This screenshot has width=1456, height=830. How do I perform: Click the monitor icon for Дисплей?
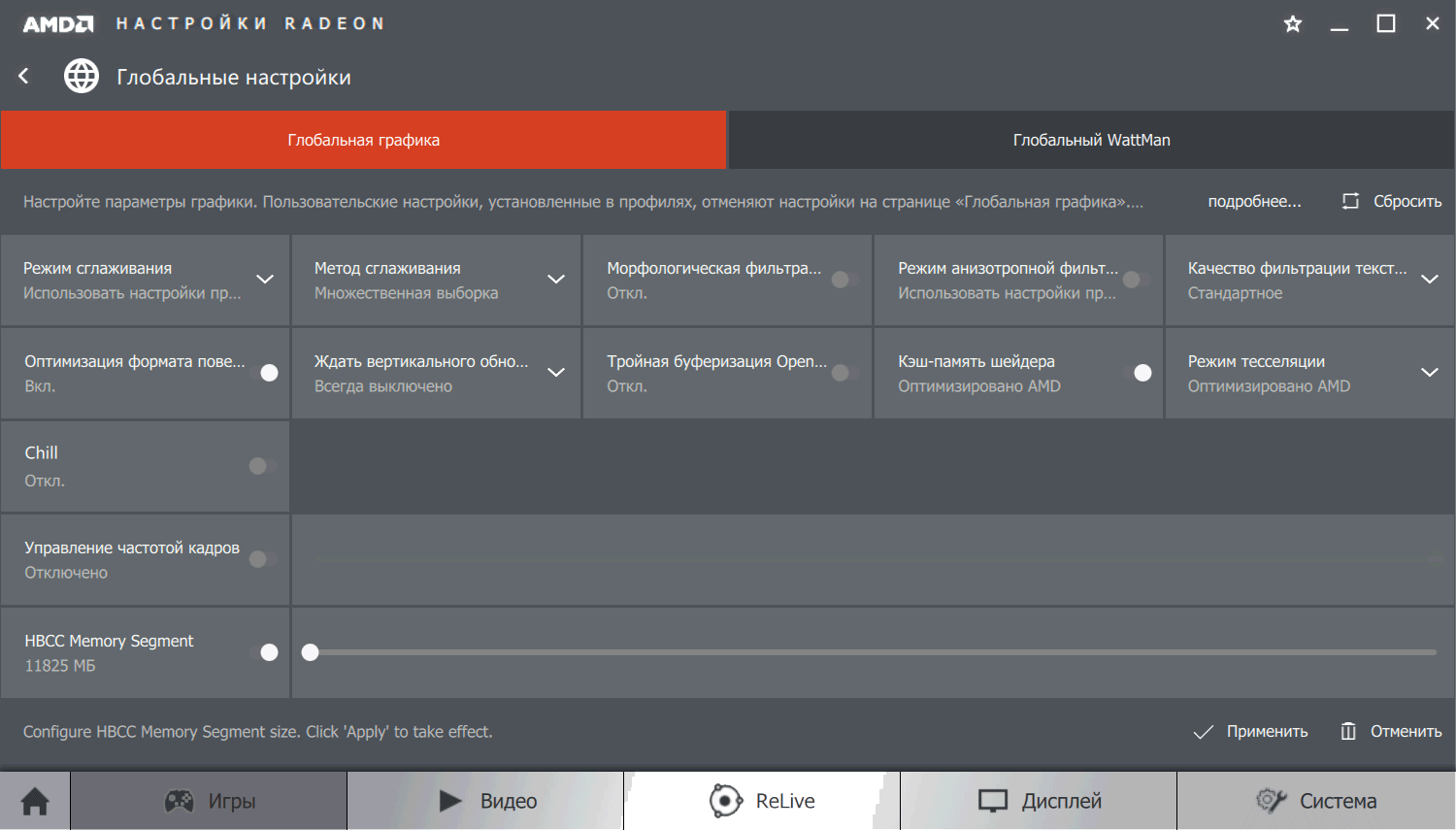(993, 801)
